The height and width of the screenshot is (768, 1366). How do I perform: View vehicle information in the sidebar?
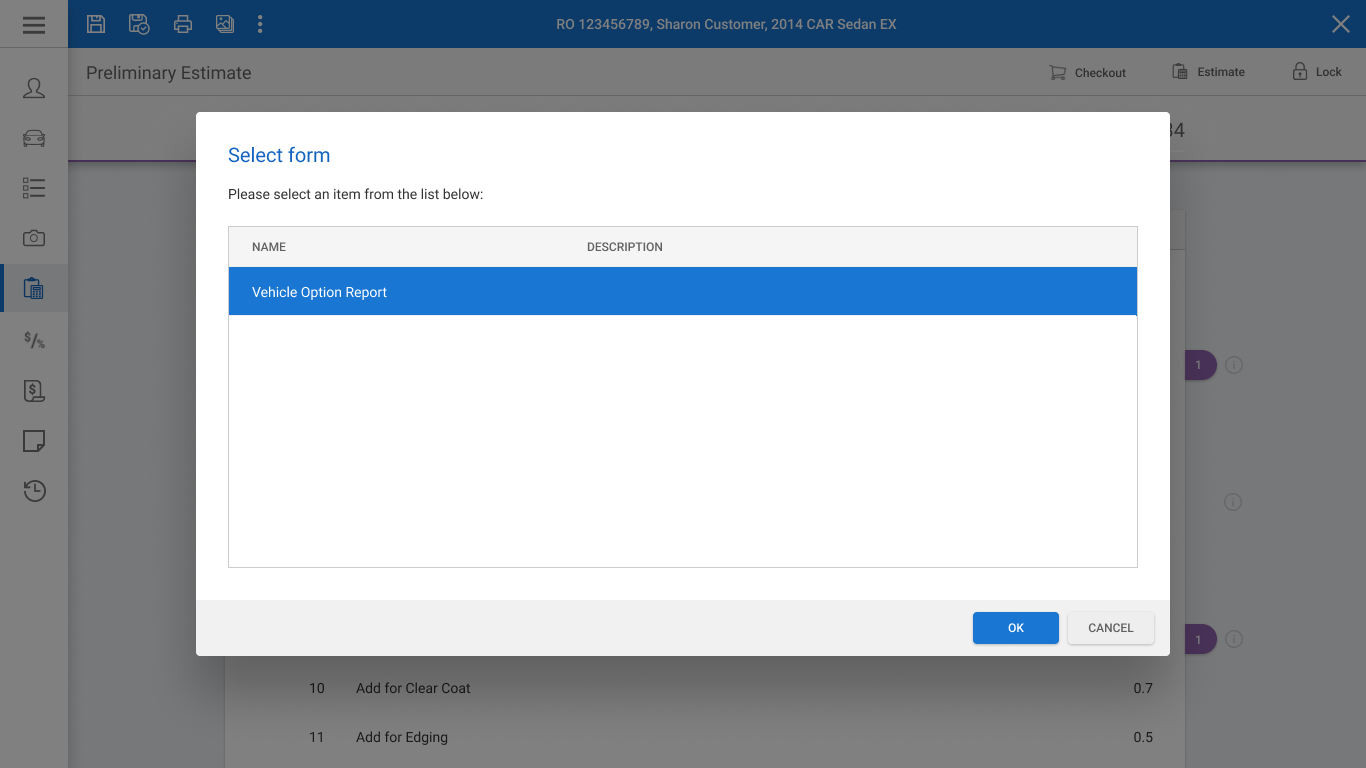point(34,138)
